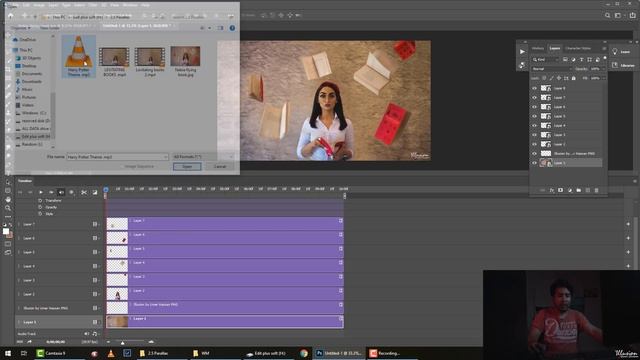This screenshot has width=640, height=360.
Task: Toggle the audio playback speaker in Timeline toolbar
Action: point(62,192)
